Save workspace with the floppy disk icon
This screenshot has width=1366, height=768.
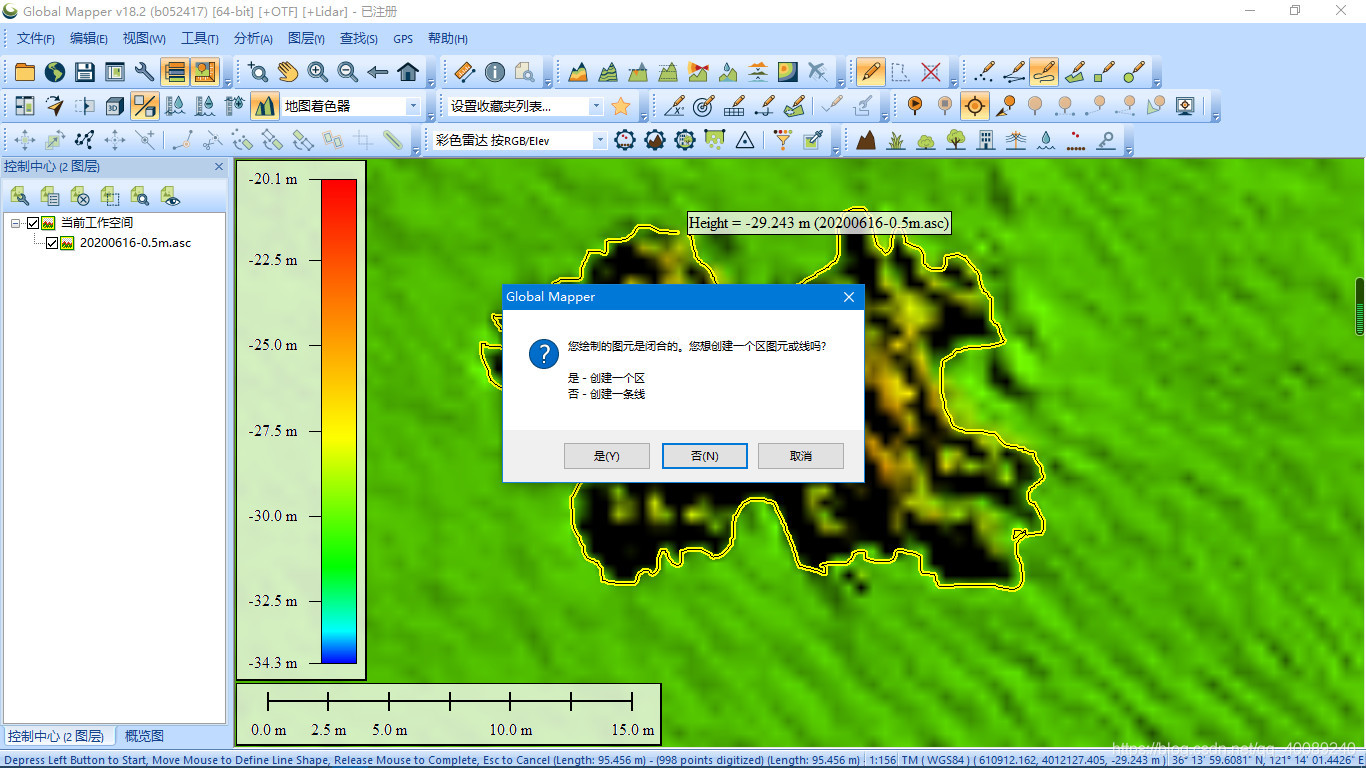point(85,72)
